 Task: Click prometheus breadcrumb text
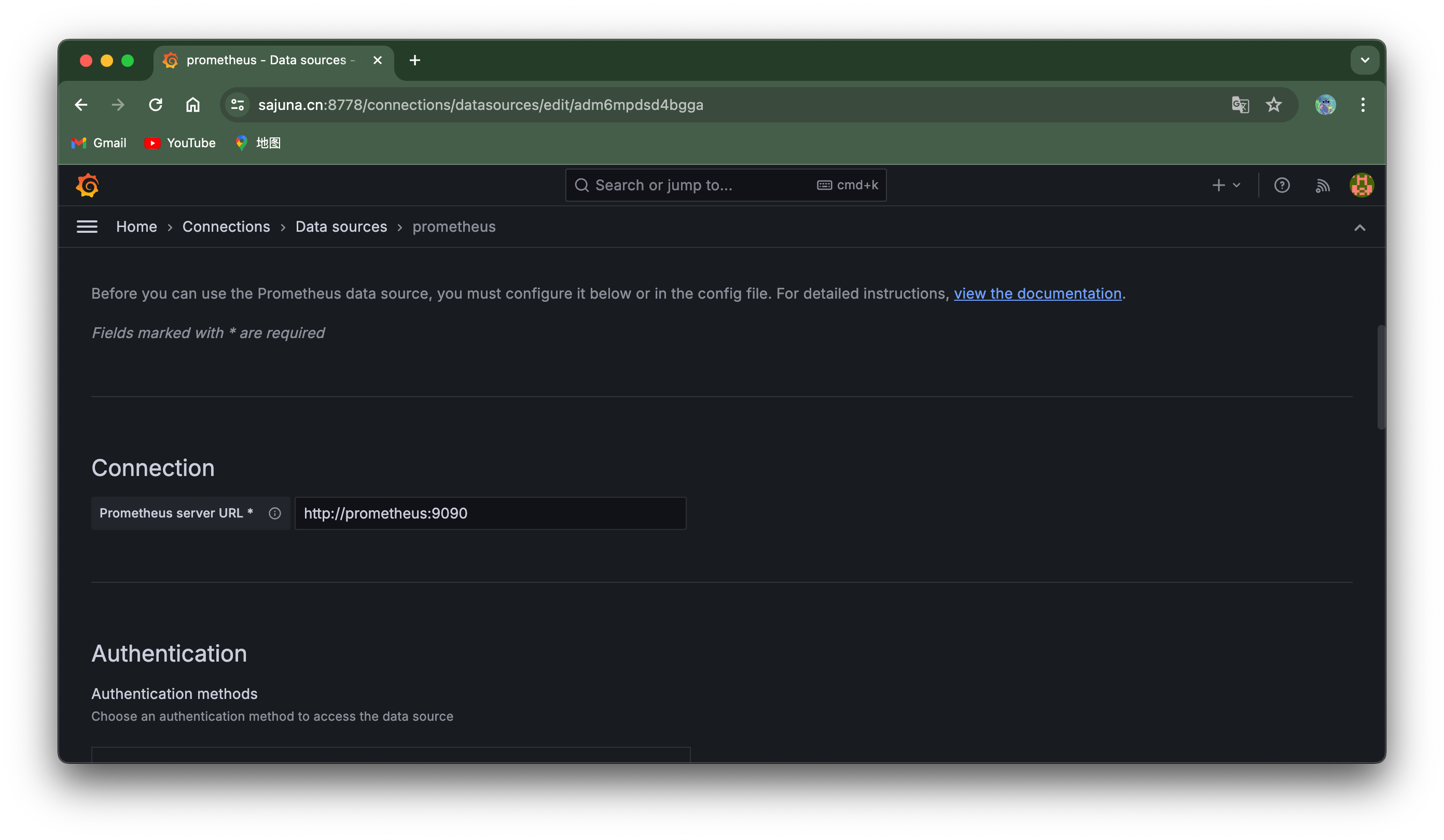pos(454,227)
